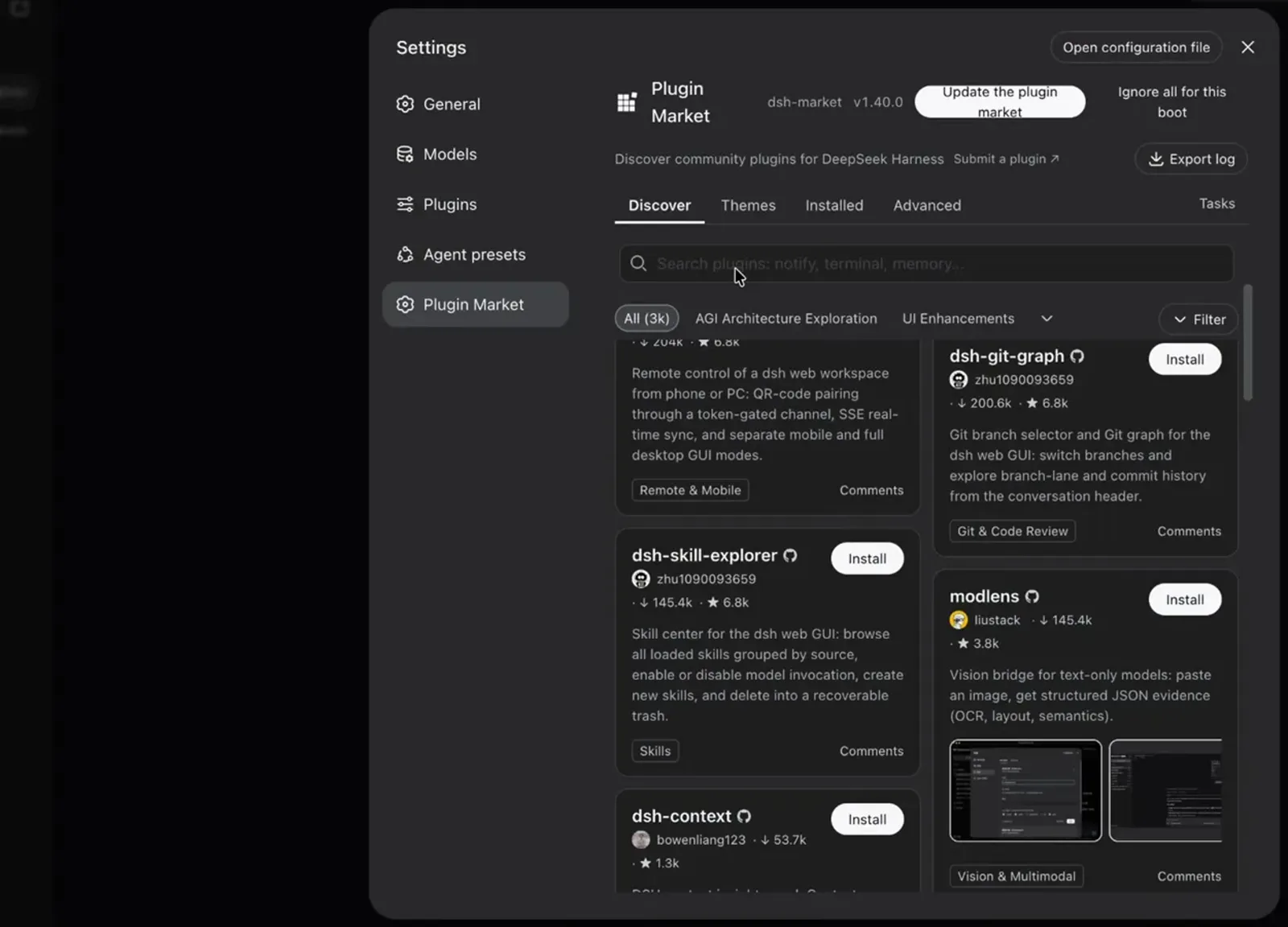Screen dimensions: 1288x927
Task: Open GitHub icon next to dsh-context
Action: point(745,816)
